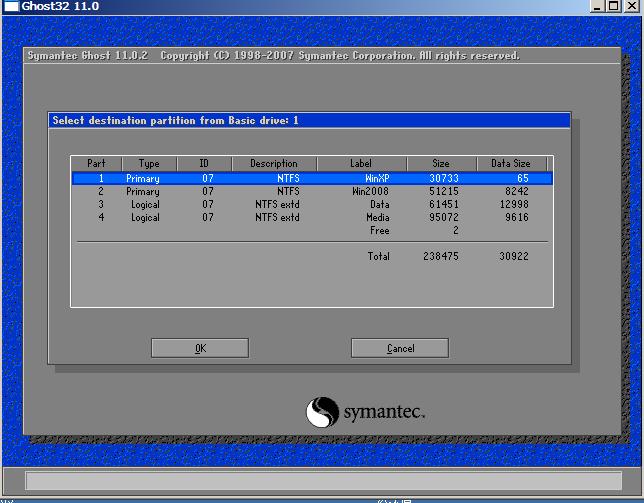Minimize the Ghost32 window
644x503 pixels.
click(x=597, y=6)
